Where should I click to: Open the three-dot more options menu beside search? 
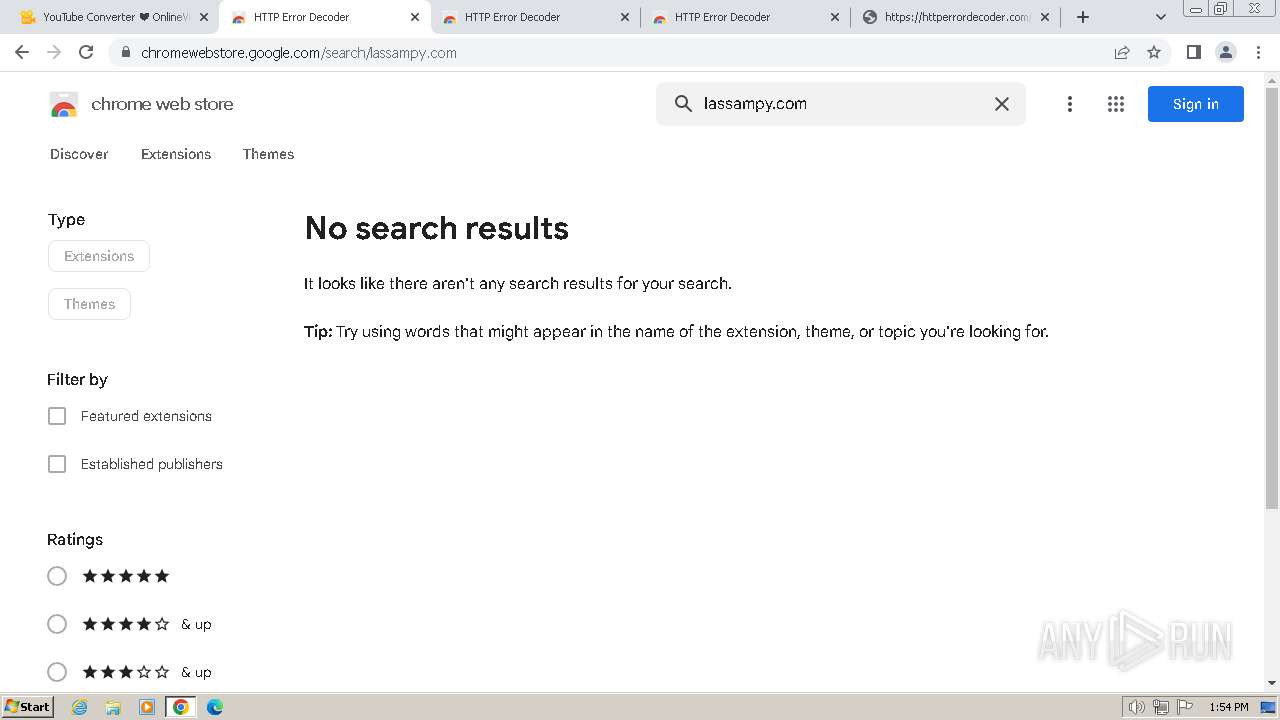[x=1069, y=104]
